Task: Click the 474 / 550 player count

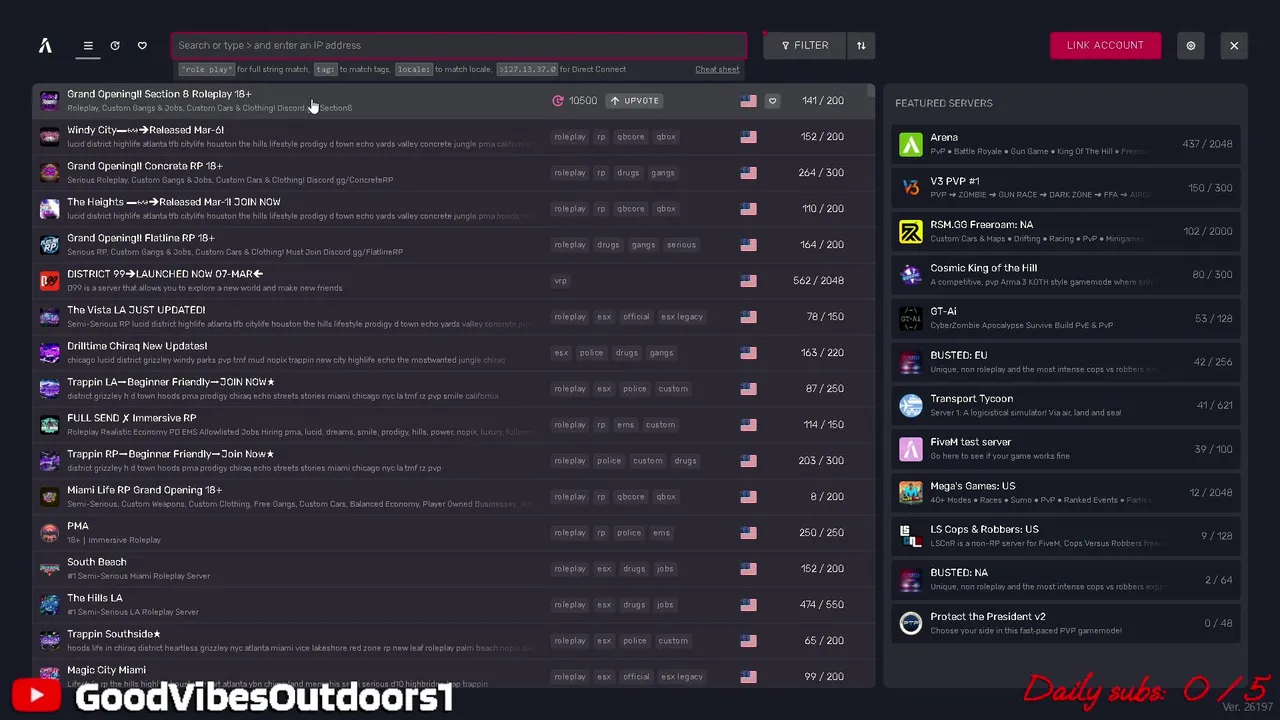Action: click(x=822, y=605)
